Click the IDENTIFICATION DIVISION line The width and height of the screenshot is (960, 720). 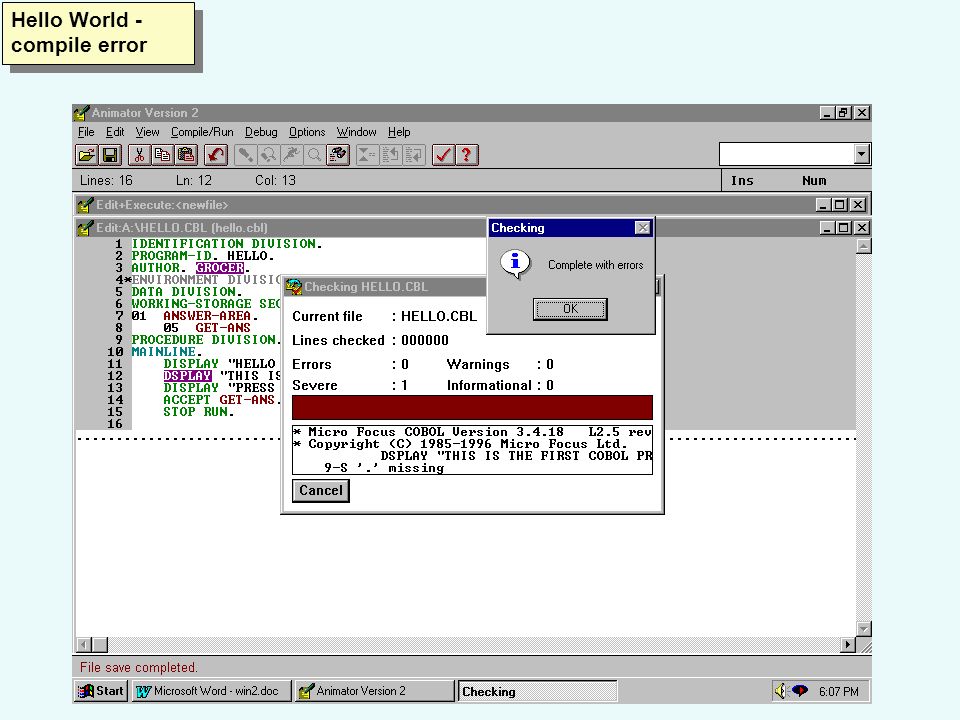227,244
